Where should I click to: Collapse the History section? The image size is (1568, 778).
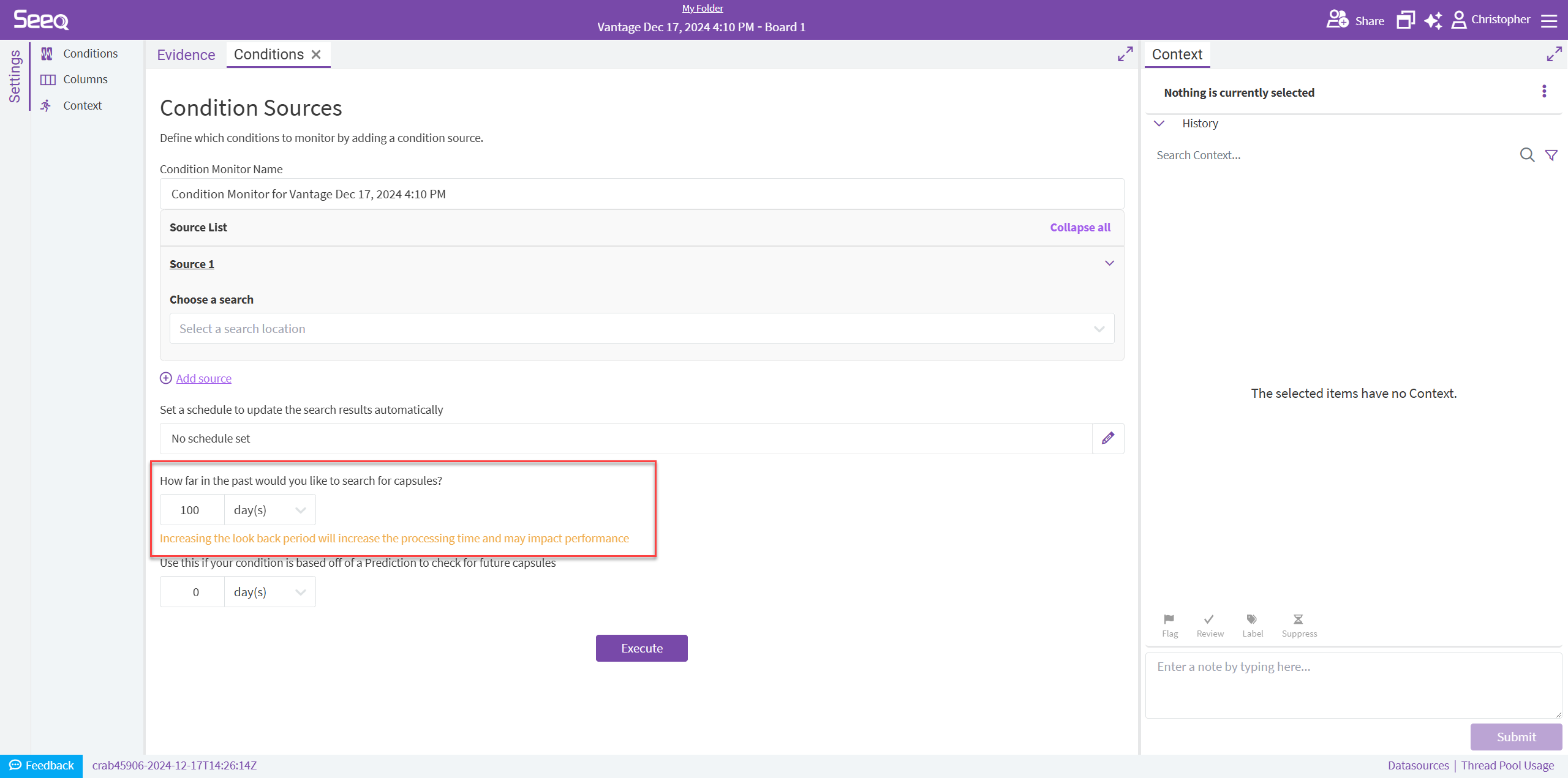[1159, 124]
